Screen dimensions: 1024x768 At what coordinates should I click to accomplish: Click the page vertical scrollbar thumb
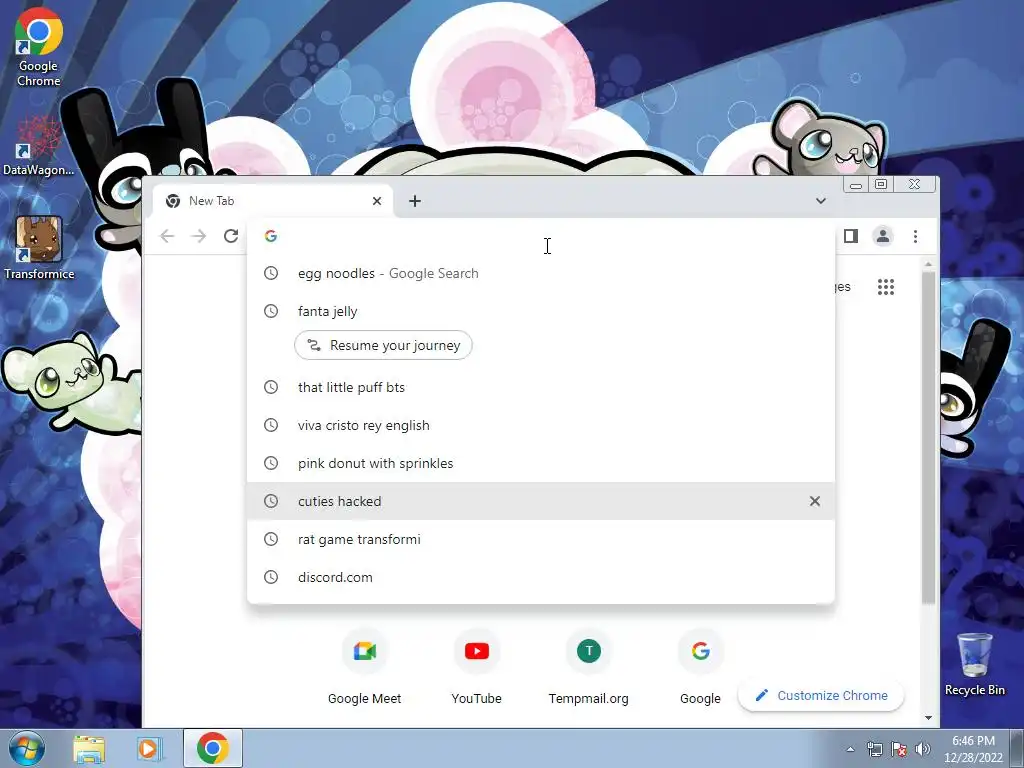pos(928,438)
